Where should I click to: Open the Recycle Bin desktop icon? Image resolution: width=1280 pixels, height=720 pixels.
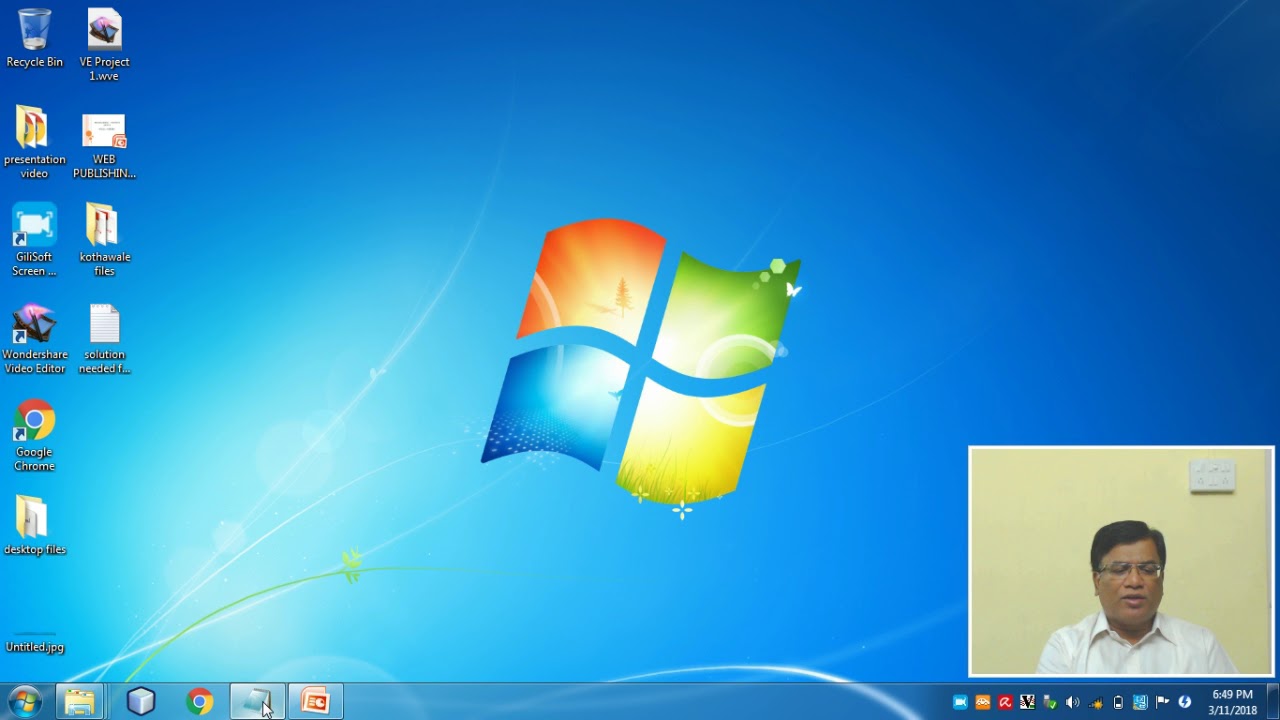click(x=34, y=38)
